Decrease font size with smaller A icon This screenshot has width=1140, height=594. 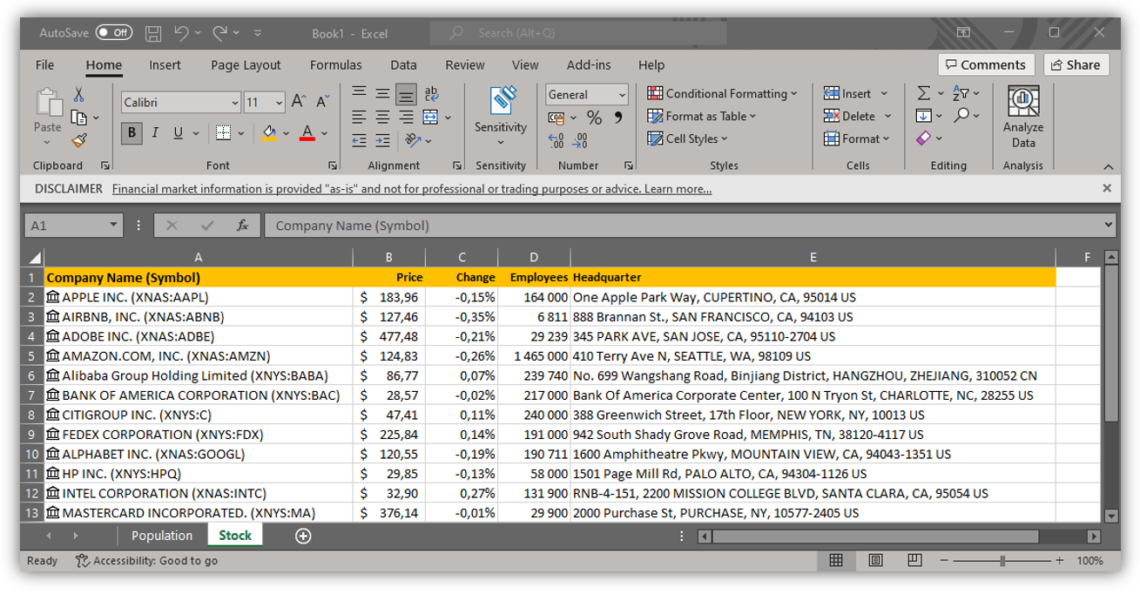(323, 102)
